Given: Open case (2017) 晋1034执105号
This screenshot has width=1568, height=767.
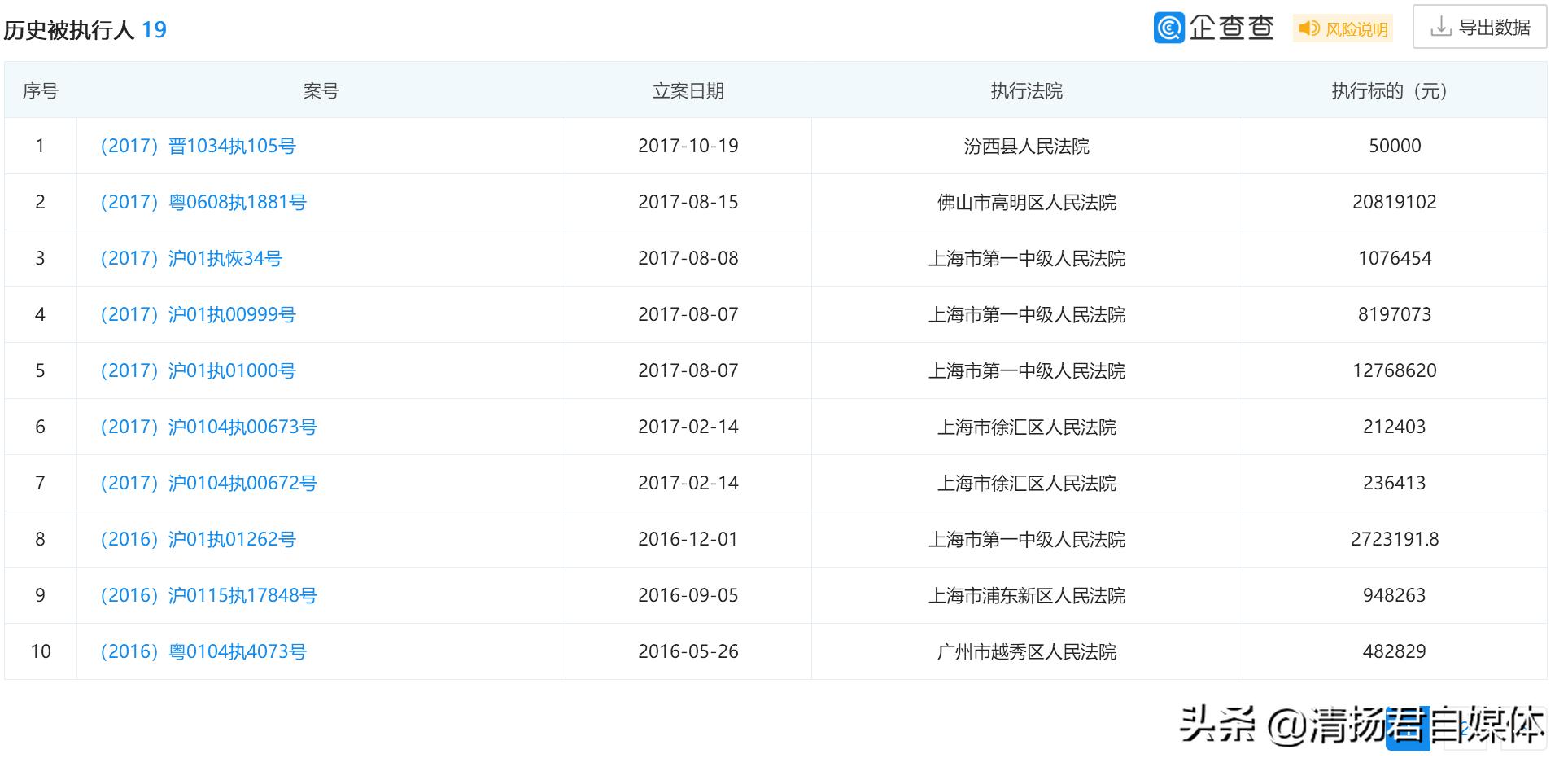Looking at the screenshot, I should [198, 146].
